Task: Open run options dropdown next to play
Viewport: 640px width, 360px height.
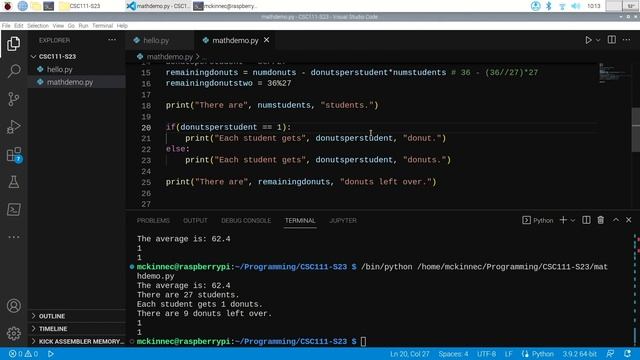Action: 598,40
